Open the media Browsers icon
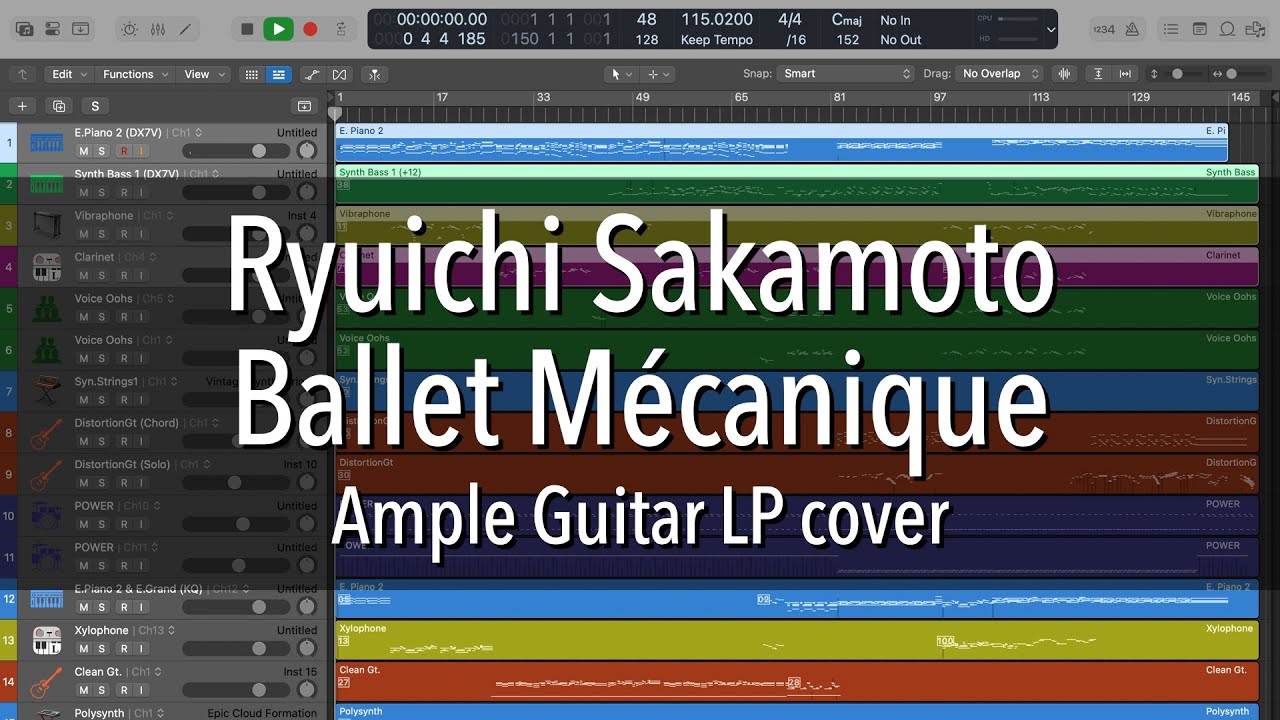Image resolution: width=1280 pixels, height=720 pixels. tap(1255, 29)
